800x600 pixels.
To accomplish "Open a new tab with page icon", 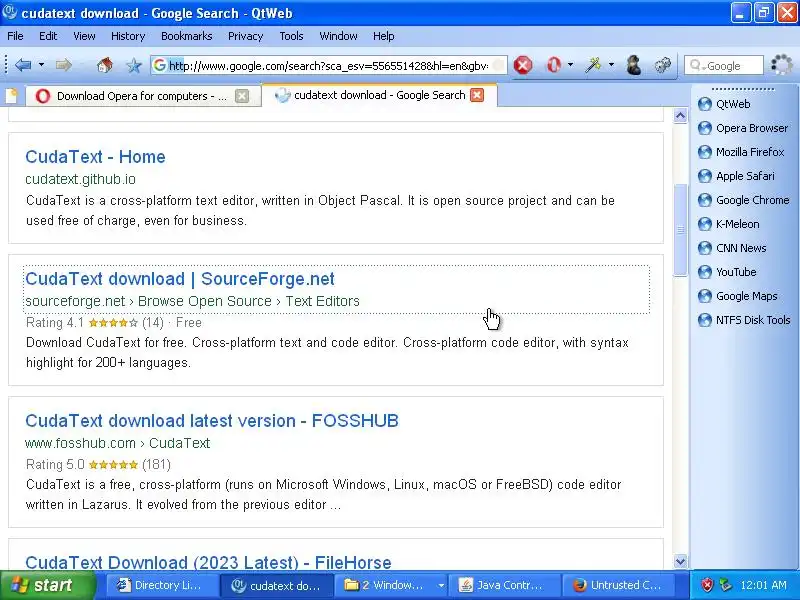I will pyautogui.click(x=11, y=96).
